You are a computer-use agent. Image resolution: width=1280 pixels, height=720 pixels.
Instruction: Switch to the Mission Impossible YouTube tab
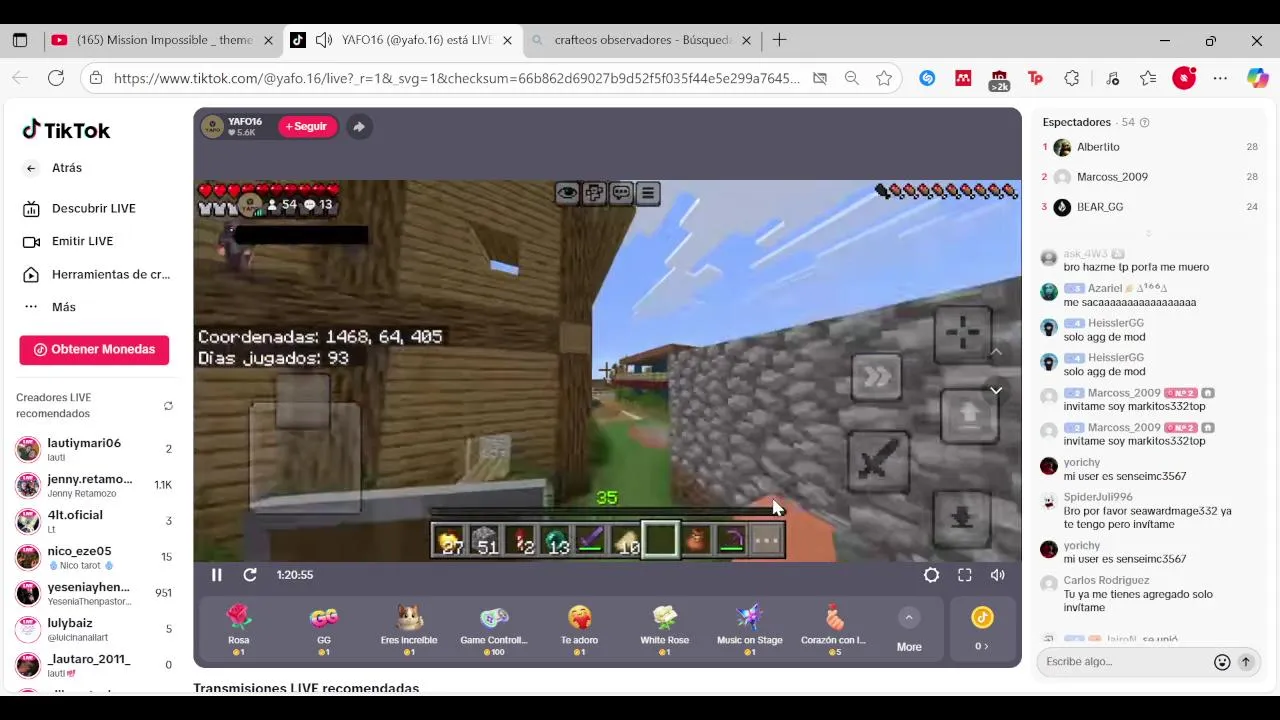coord(164,40)
